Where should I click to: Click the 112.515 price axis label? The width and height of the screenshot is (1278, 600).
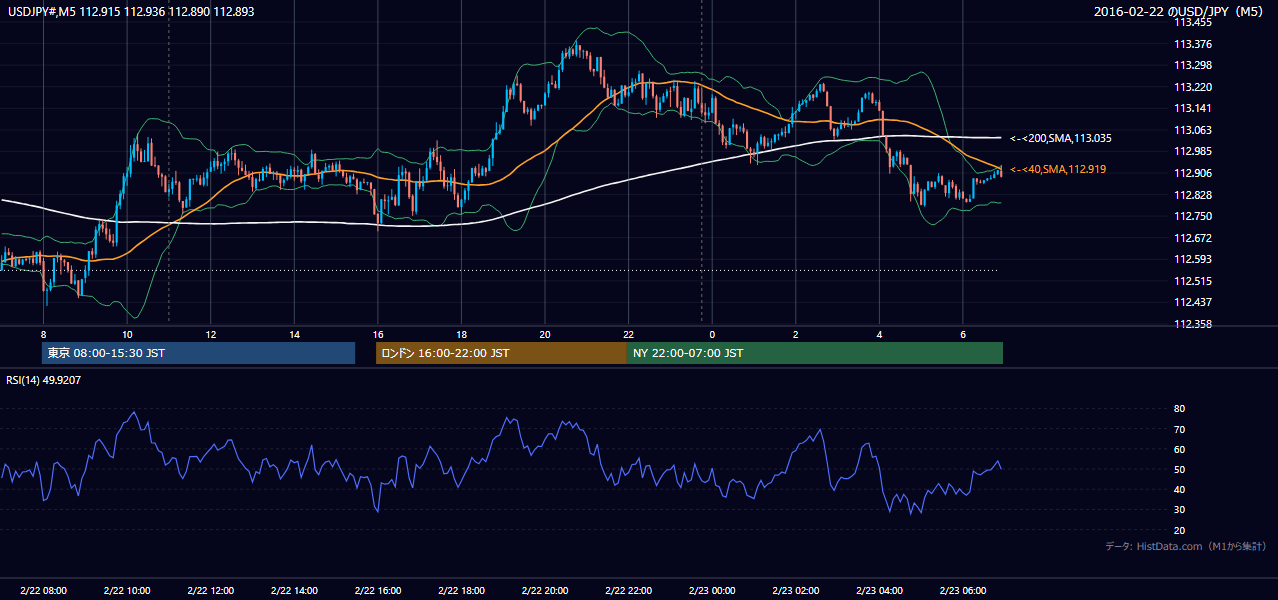1192,281
